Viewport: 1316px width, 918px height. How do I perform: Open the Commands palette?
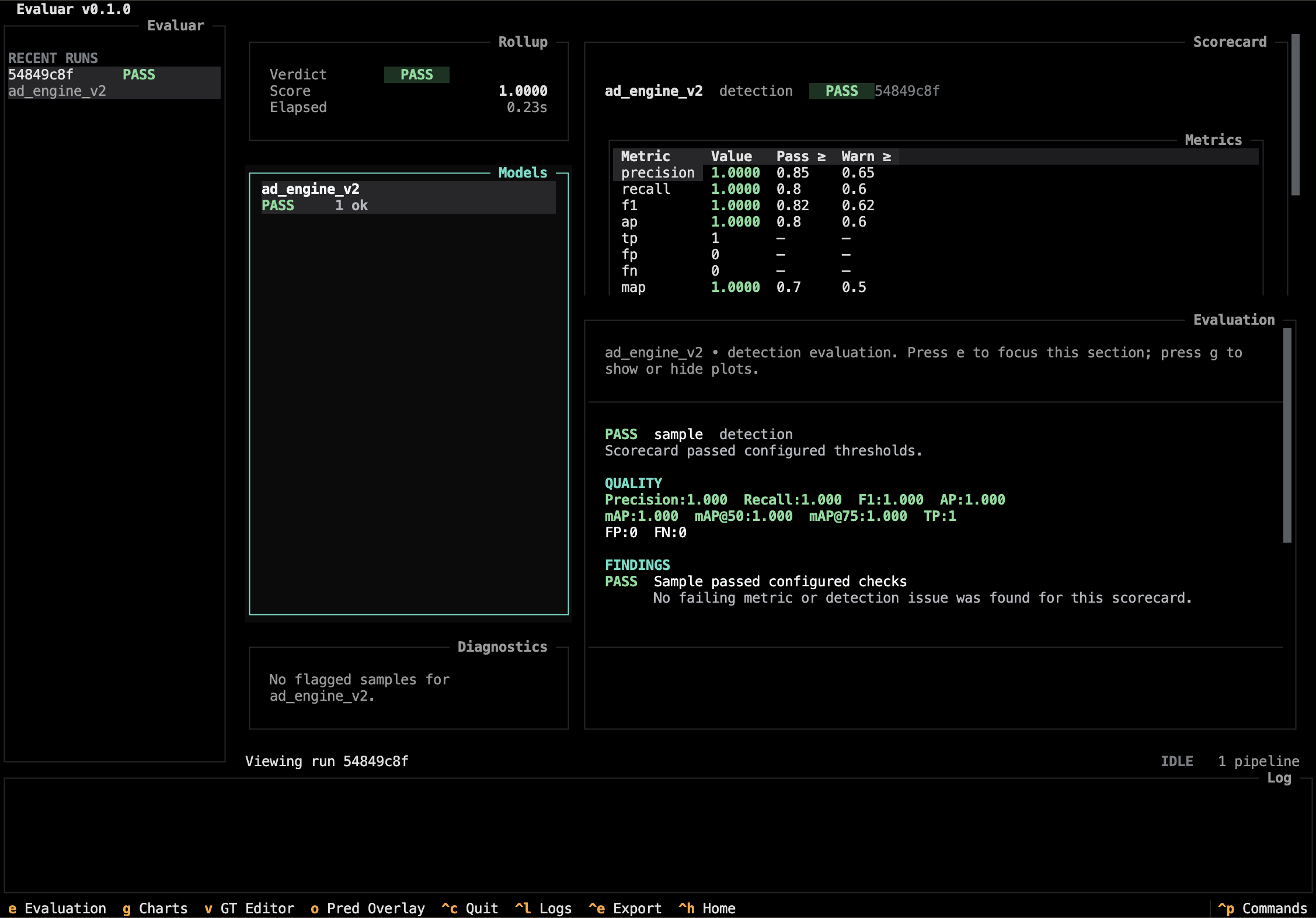1263,908
